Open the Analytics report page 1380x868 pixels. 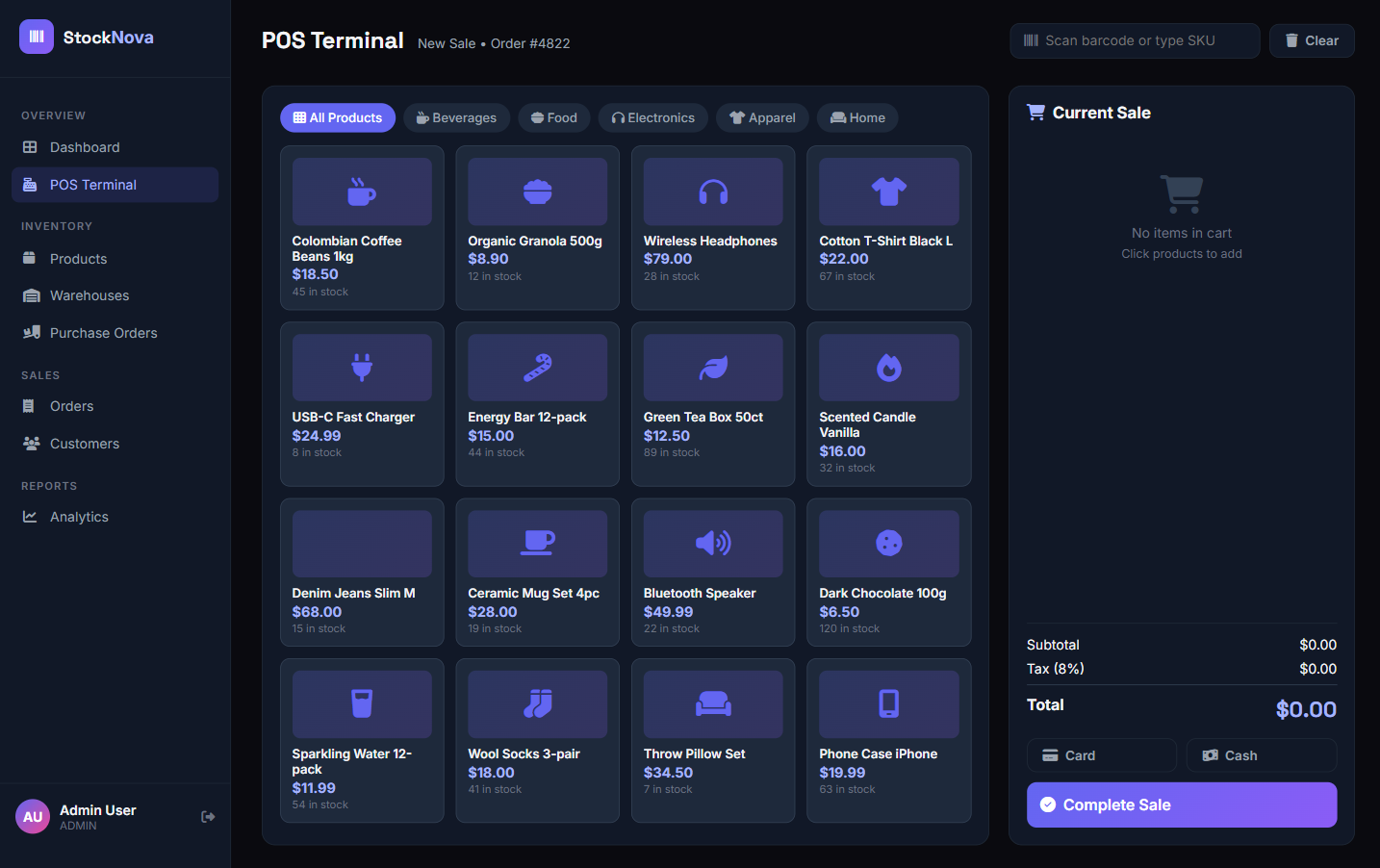pyautogui.click(x=115, y=517)
